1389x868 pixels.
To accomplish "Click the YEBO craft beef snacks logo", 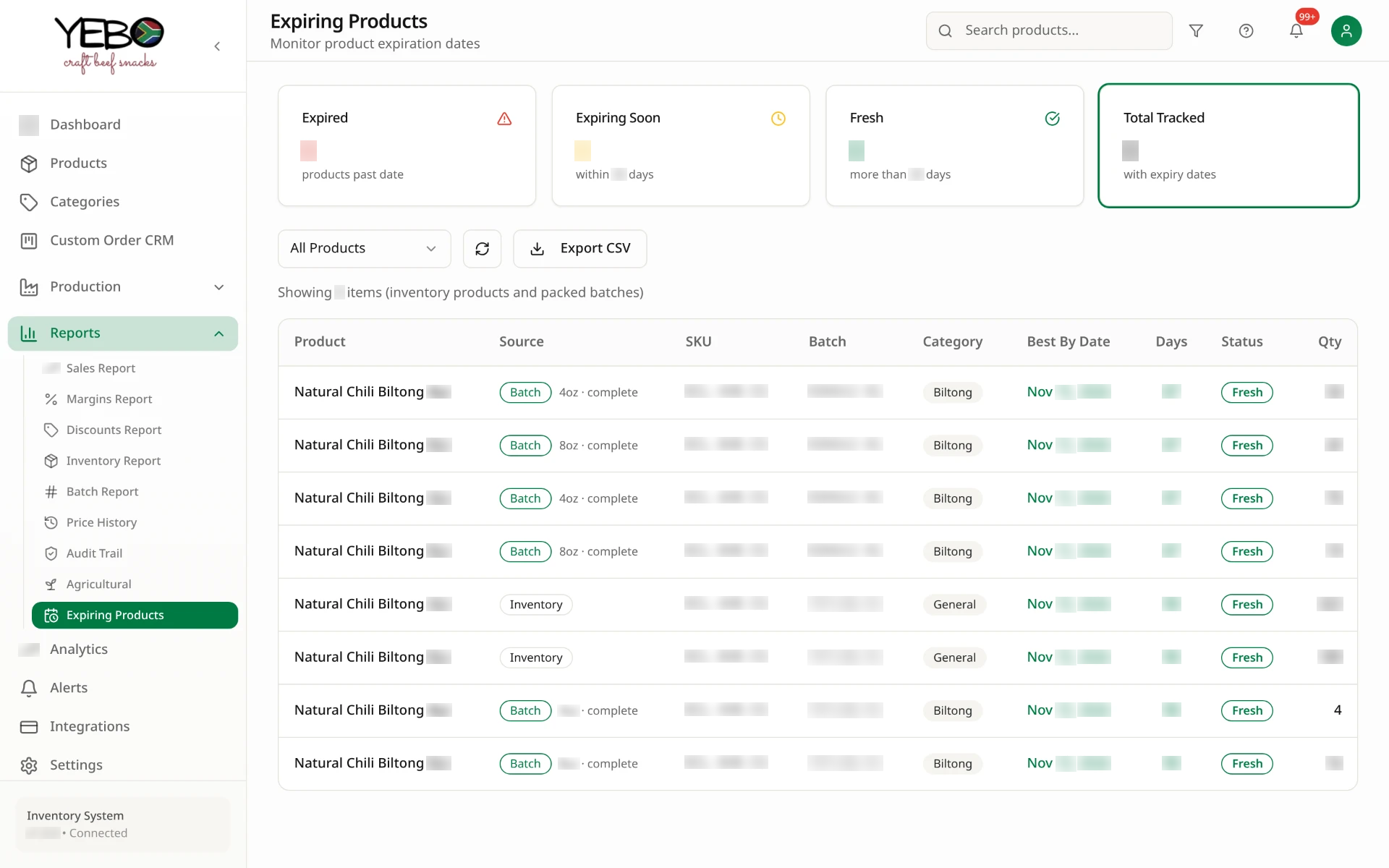I will pos(110,45).
